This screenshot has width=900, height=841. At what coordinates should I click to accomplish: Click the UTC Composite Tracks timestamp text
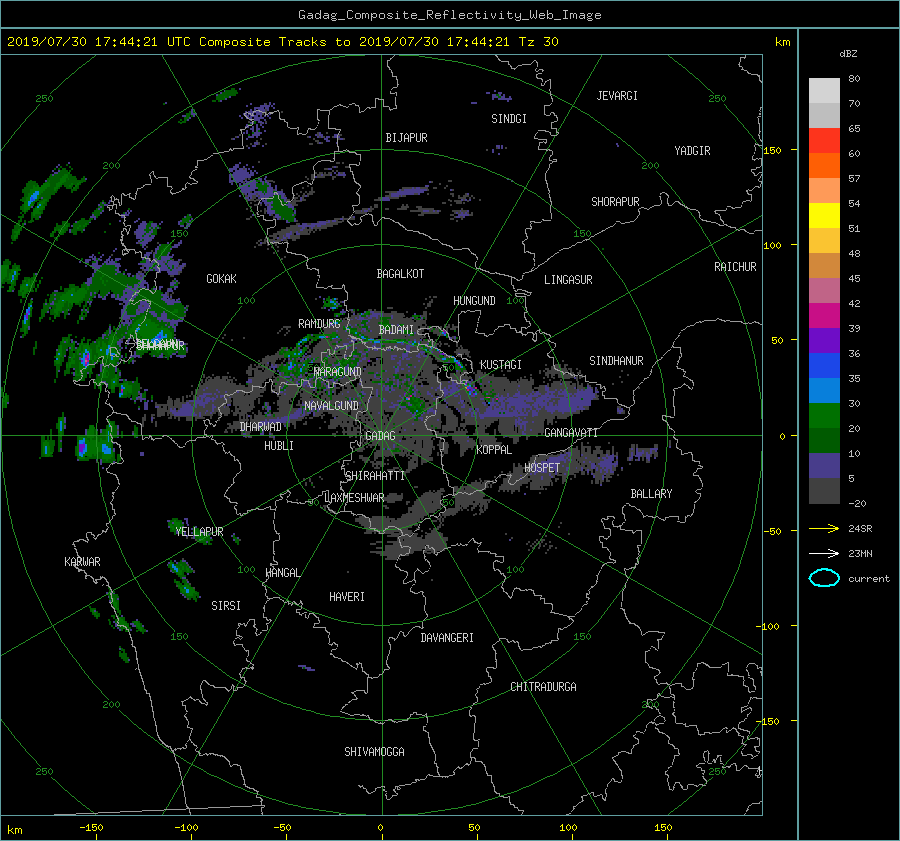[282, 42]
